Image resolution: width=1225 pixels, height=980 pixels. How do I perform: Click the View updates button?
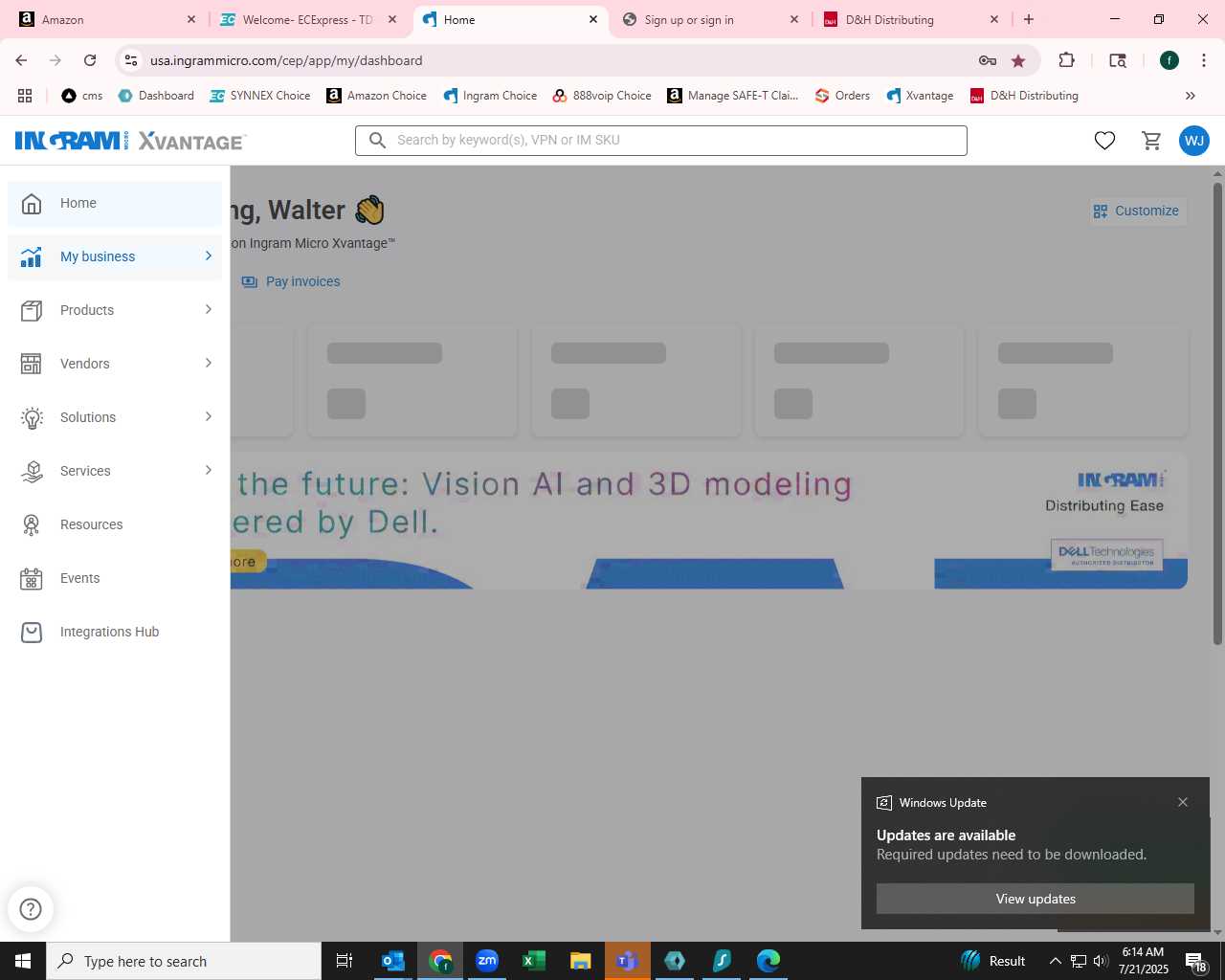tap(1036, 899)
